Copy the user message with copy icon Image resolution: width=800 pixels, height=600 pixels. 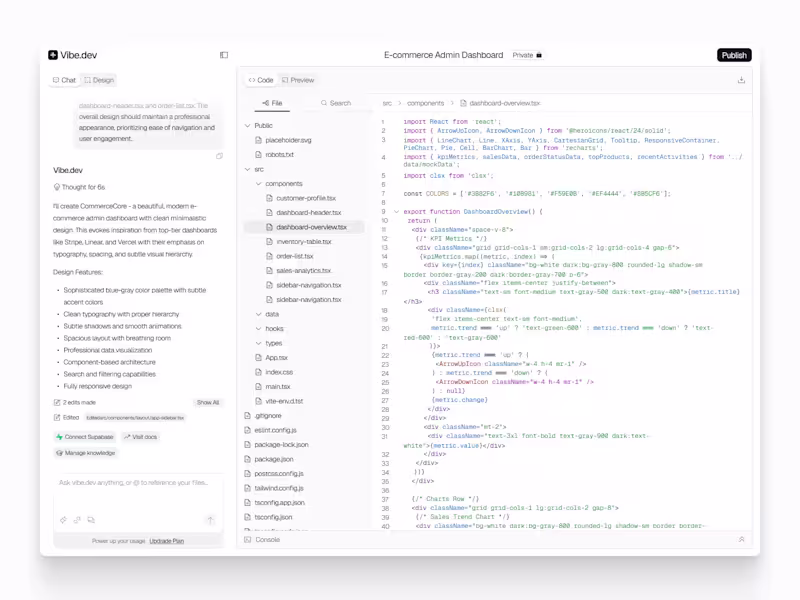pyautogui.click(x=219, y=156)
